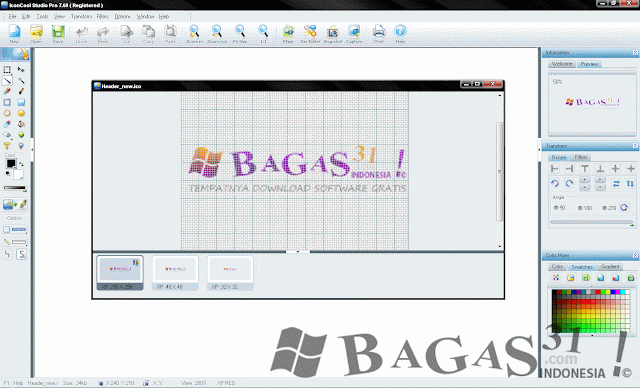This screenshot has height=388, width=640.
Task: Click the 1:1 zoom icon
Action: tap(263, 34)
